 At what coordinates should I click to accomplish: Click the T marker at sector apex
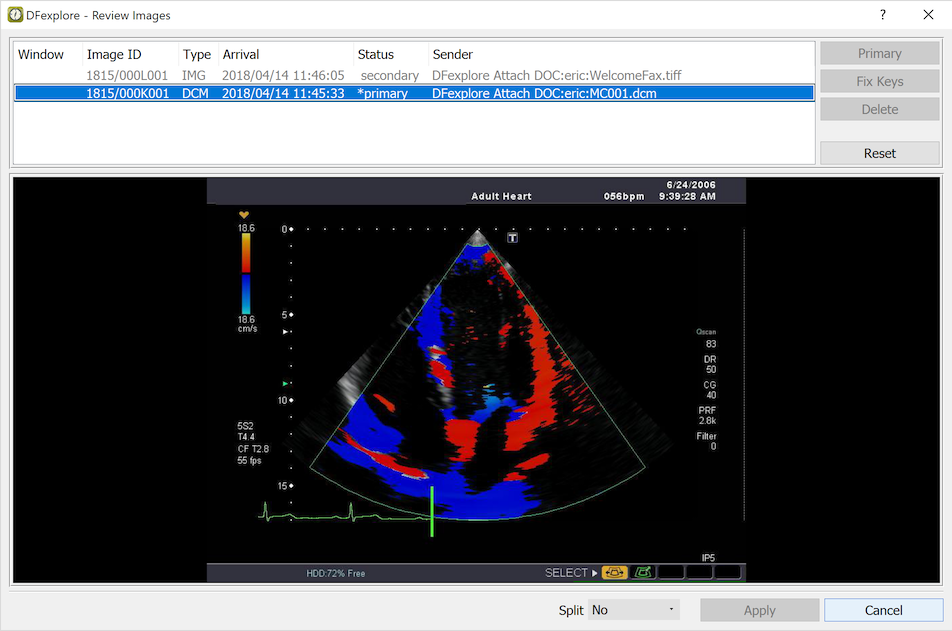pos(512,237)
